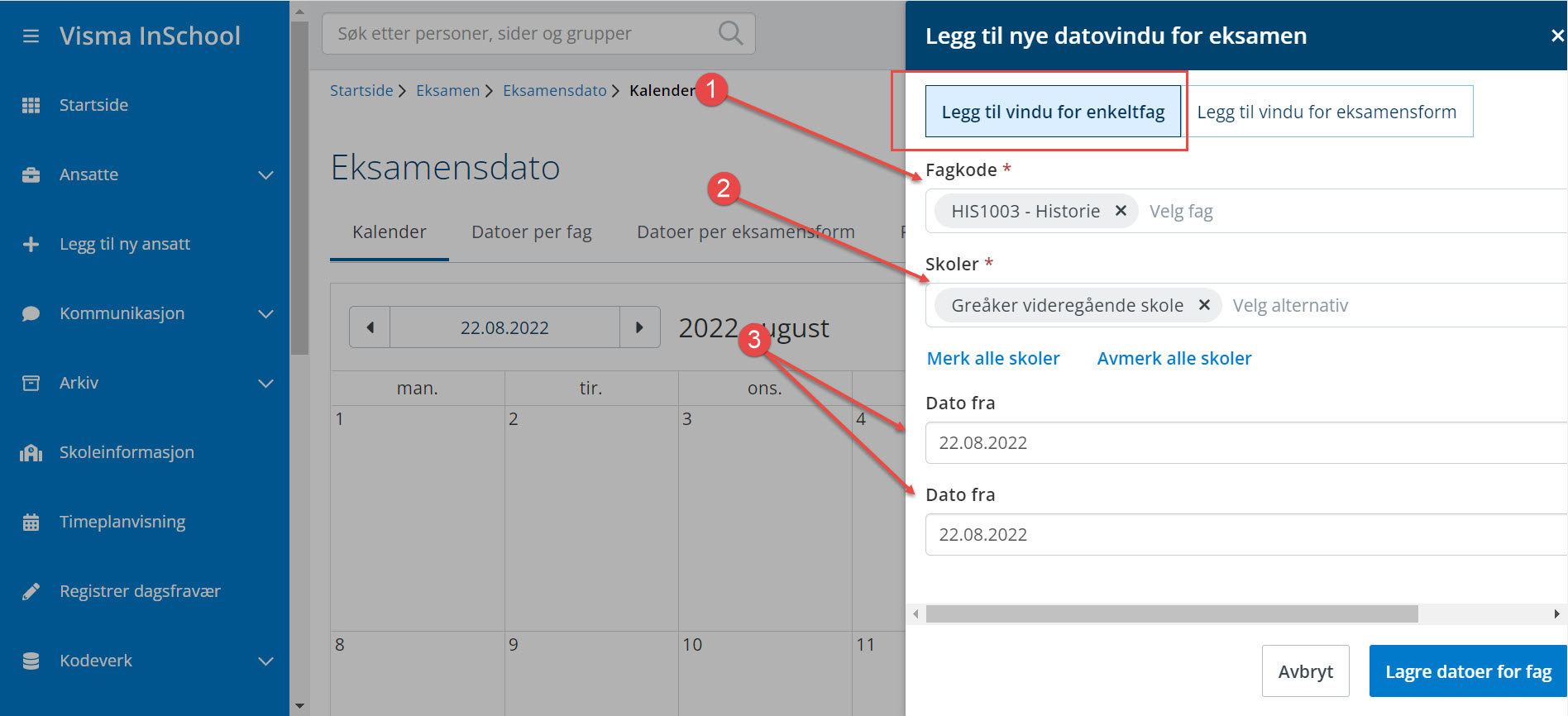Go to next date in calendar
1568x716 pixels.
coord(639,327)
